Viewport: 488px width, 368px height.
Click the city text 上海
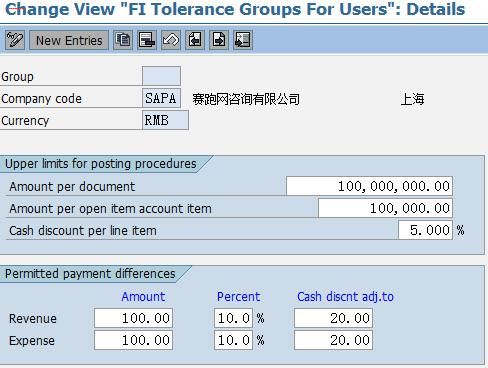(x=412, y=99)
